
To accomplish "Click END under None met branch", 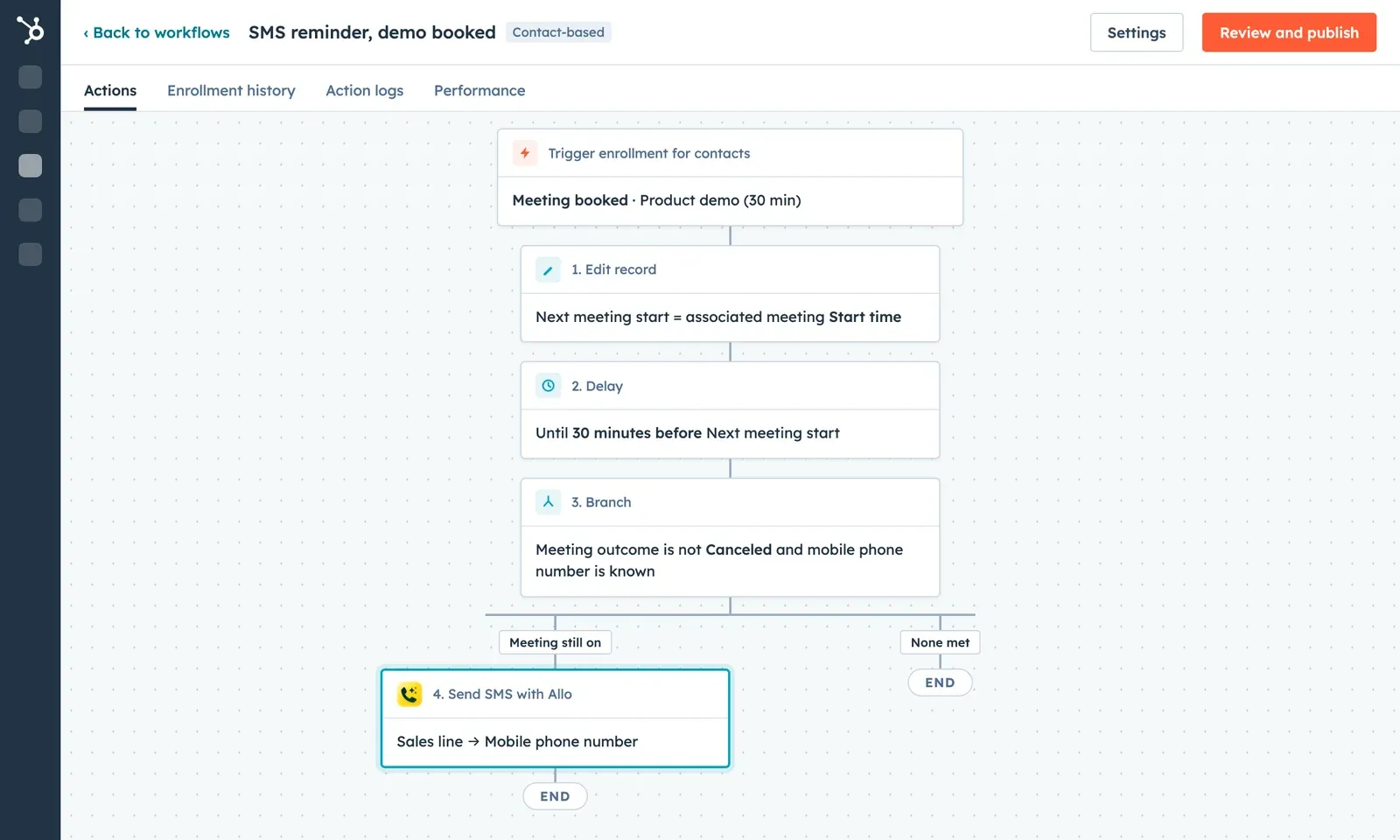I will 940,682.
